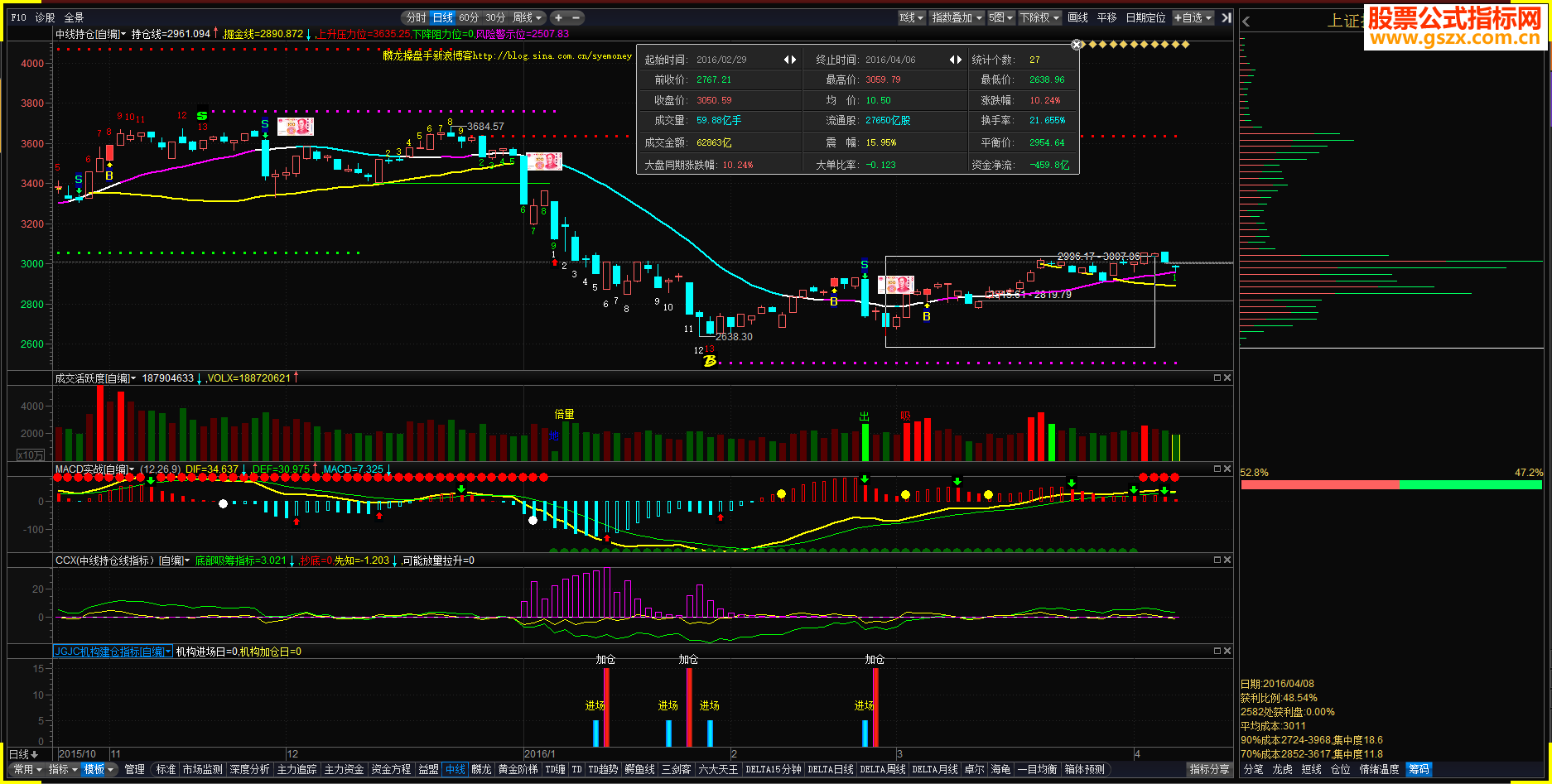The width and height of the screenshot is (1552, 784).
Task: Maximize the MACD实战 sub-chart panel
Action: pos(1217,469)
